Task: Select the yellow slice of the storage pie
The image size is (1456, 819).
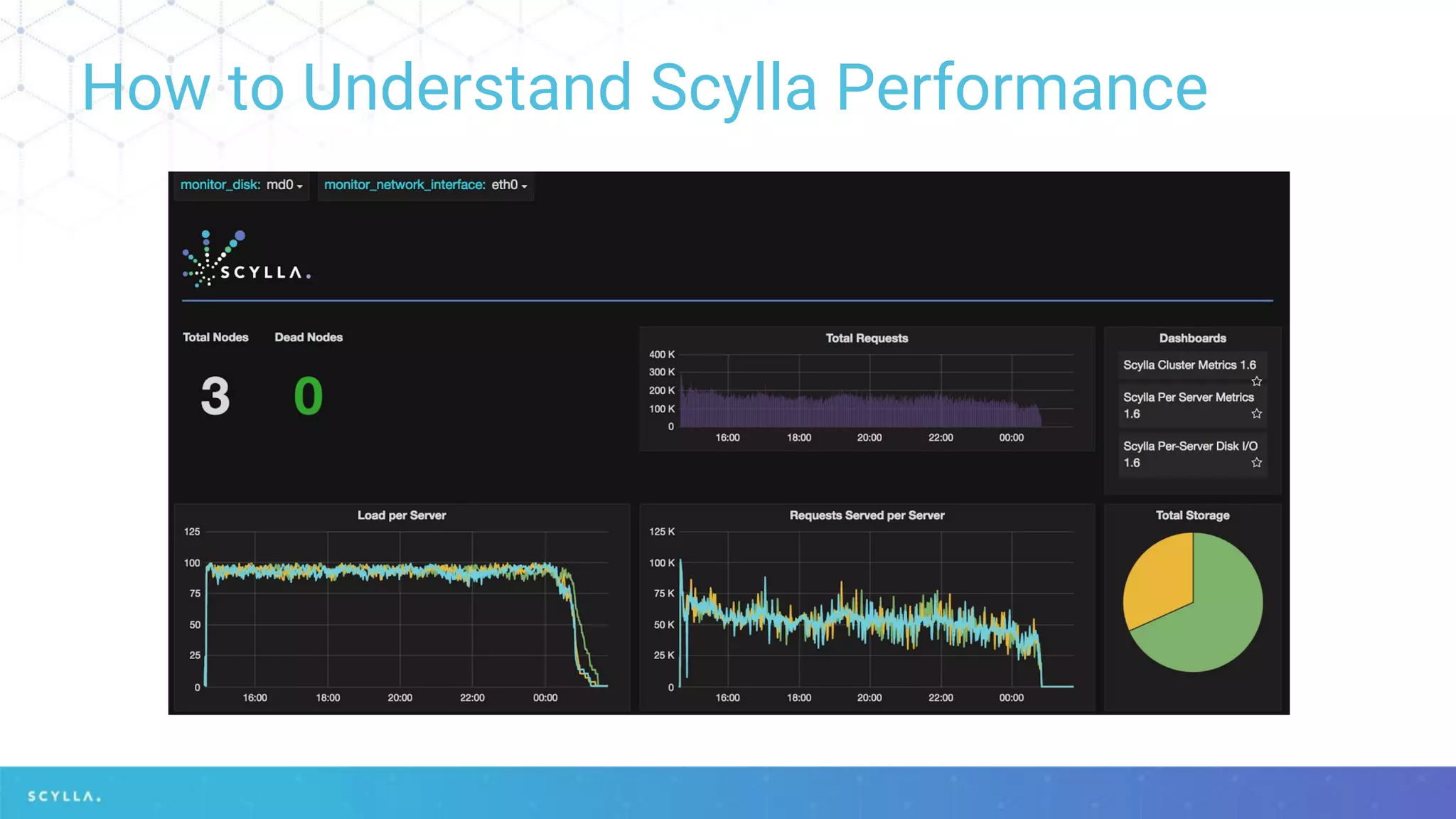Action: pos(1161,576)
